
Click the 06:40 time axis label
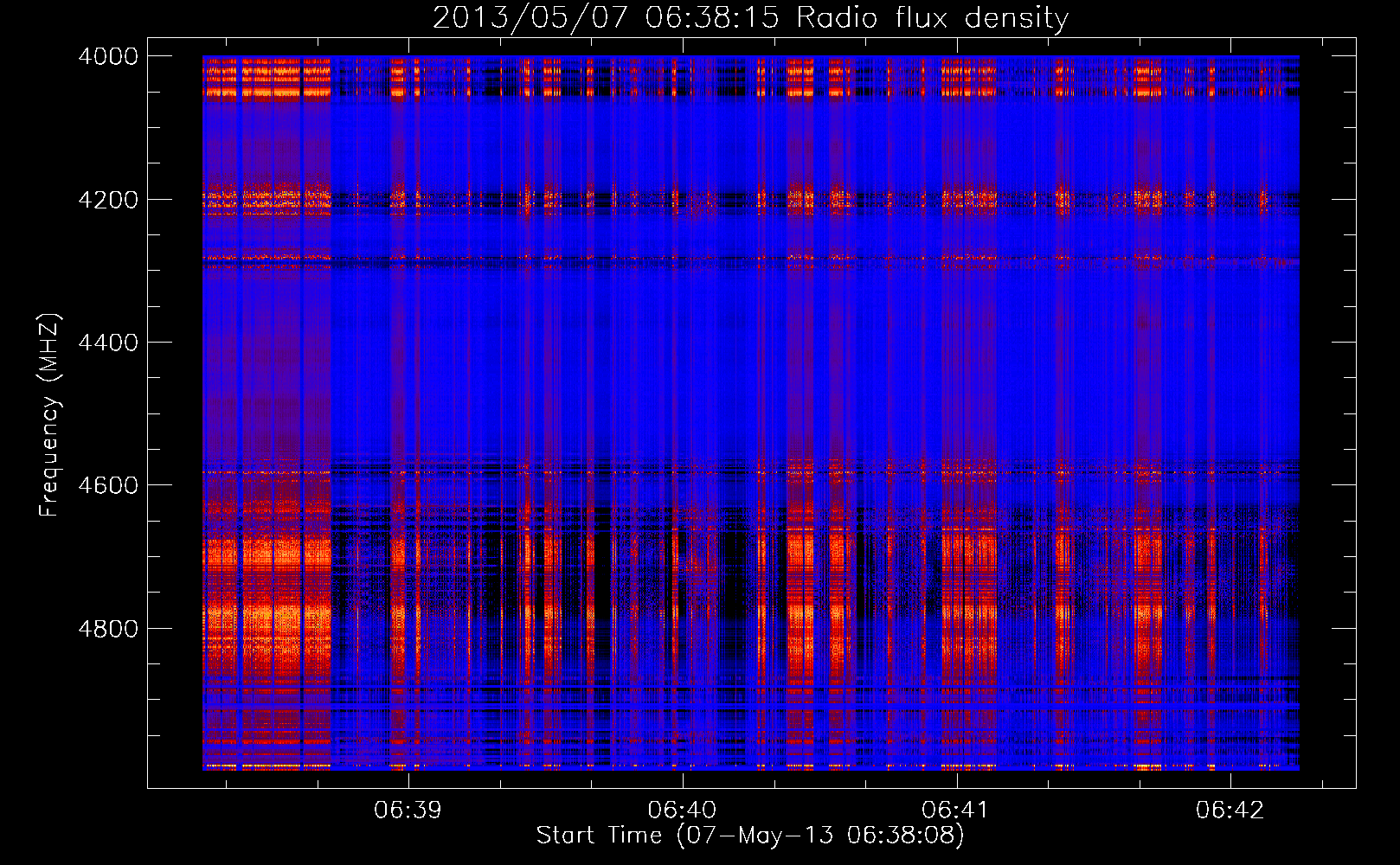click(x=682, y=810)
